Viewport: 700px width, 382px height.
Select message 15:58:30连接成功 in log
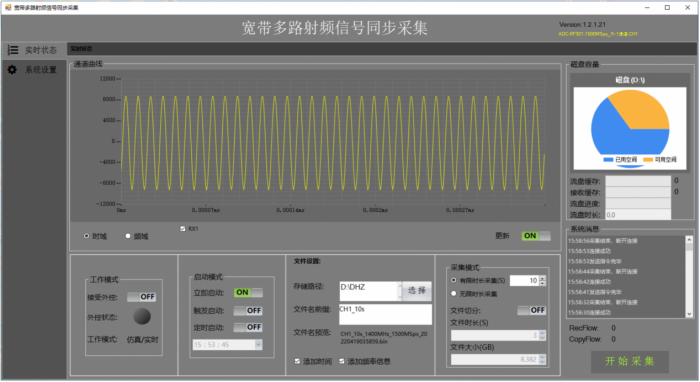tap(589, 313)
